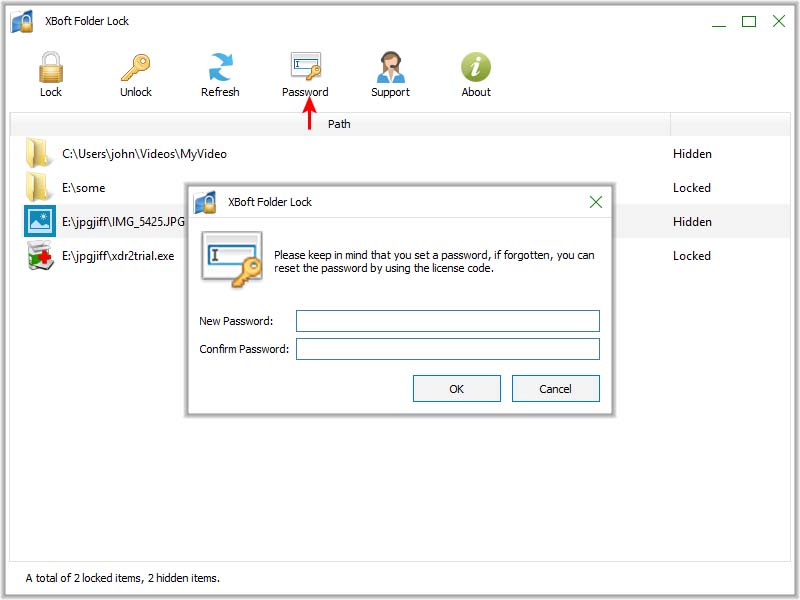Open the Support agent icon
800x600 pixels.
[390, 67]
